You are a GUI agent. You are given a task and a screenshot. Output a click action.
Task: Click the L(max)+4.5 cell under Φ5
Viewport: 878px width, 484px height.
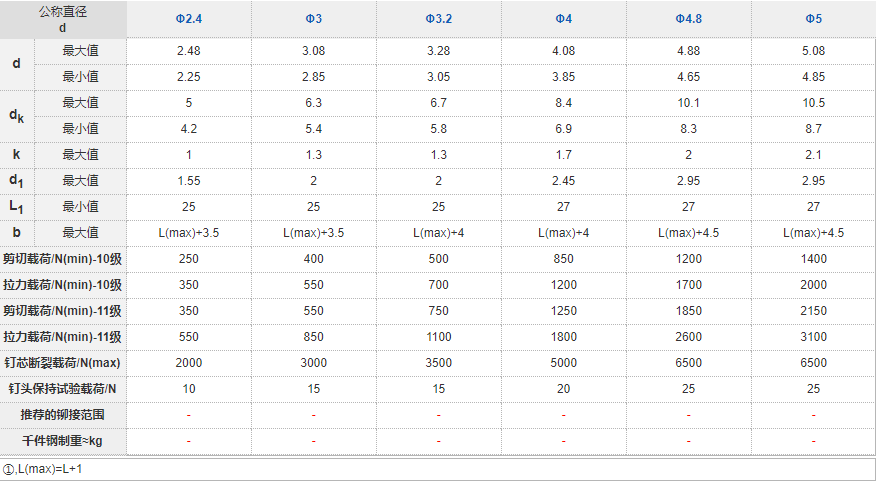click(813, 232)
